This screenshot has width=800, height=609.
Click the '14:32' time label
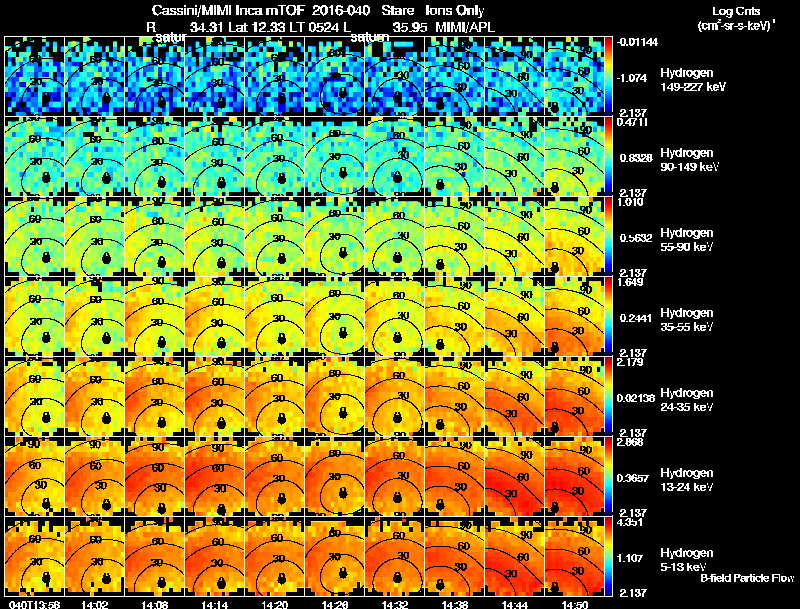(395, 605)
